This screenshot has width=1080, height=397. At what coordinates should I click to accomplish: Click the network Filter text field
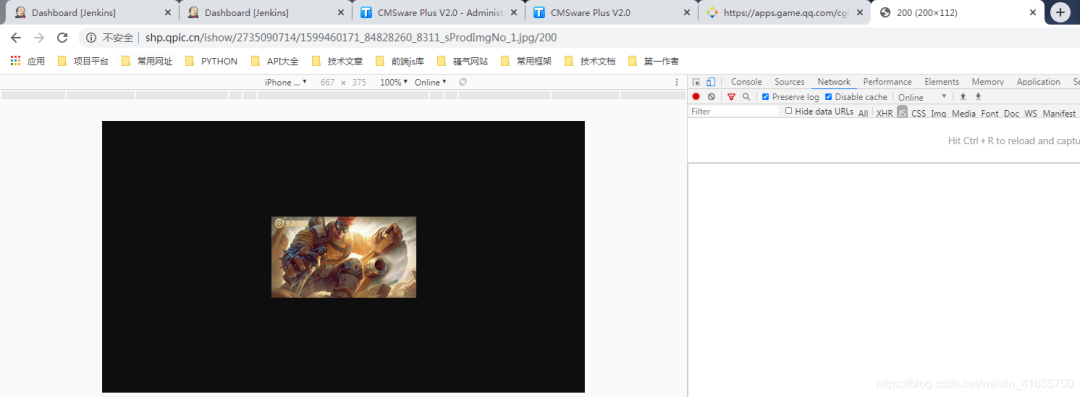[x=734, y=112]
